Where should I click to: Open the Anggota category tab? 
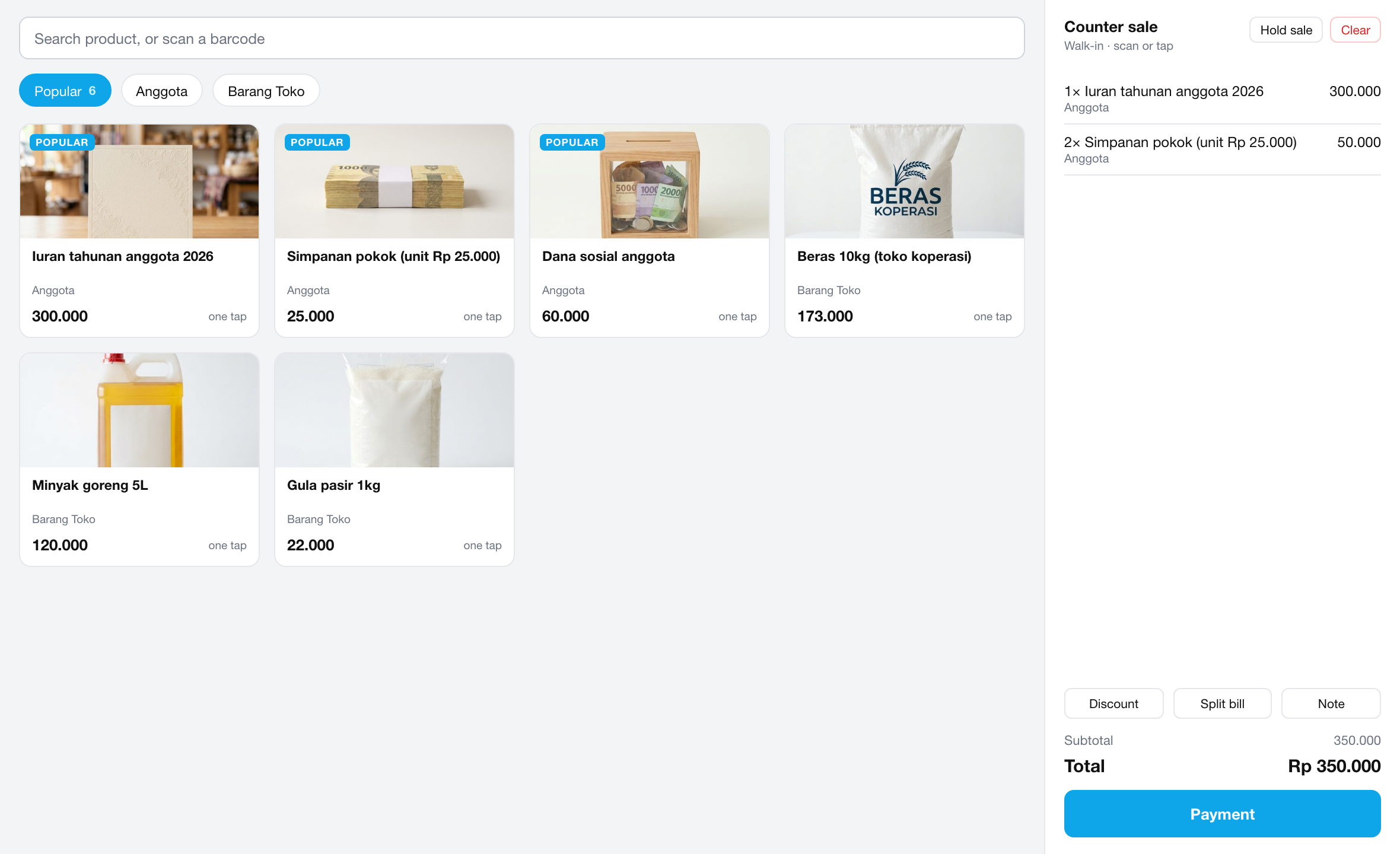162,91
